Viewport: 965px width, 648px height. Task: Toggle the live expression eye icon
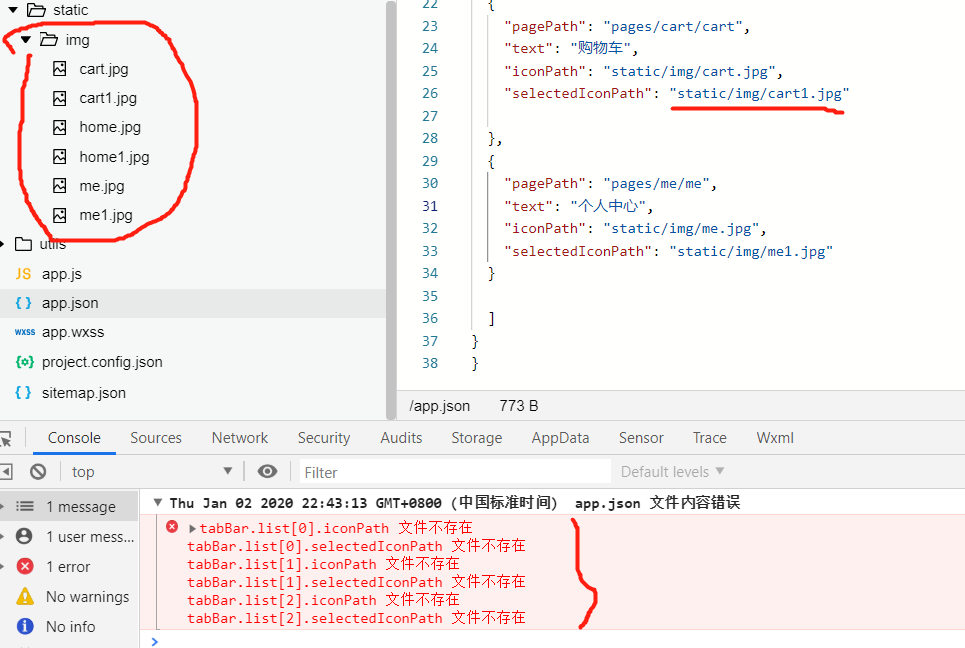click(267, 471)
